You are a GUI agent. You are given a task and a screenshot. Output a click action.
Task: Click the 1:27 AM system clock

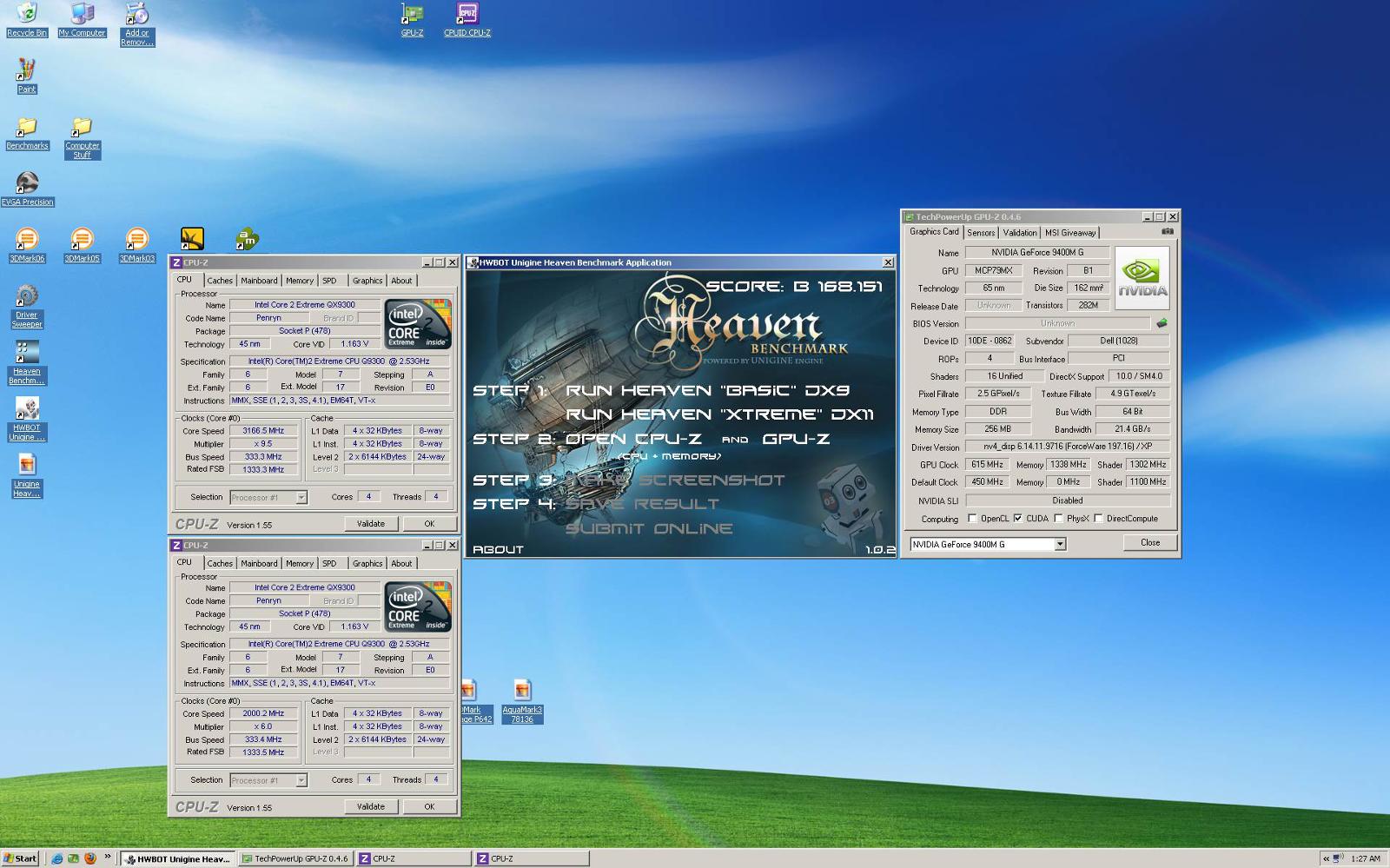click(1365, 858)
